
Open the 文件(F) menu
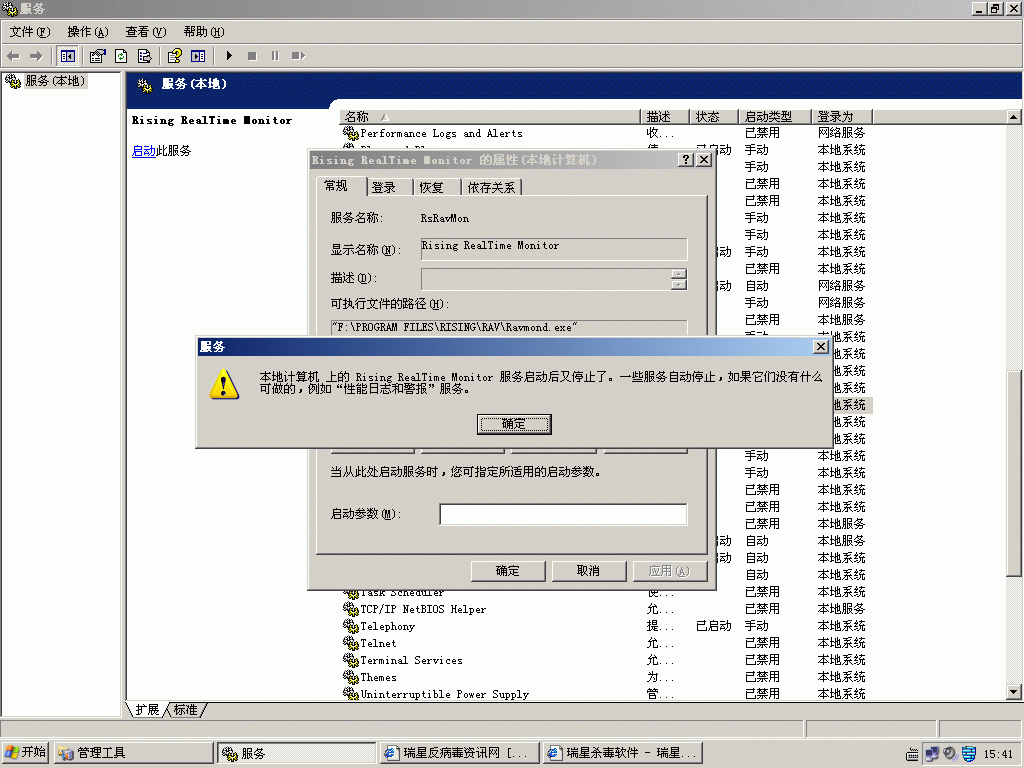click(x=29, y=32)
